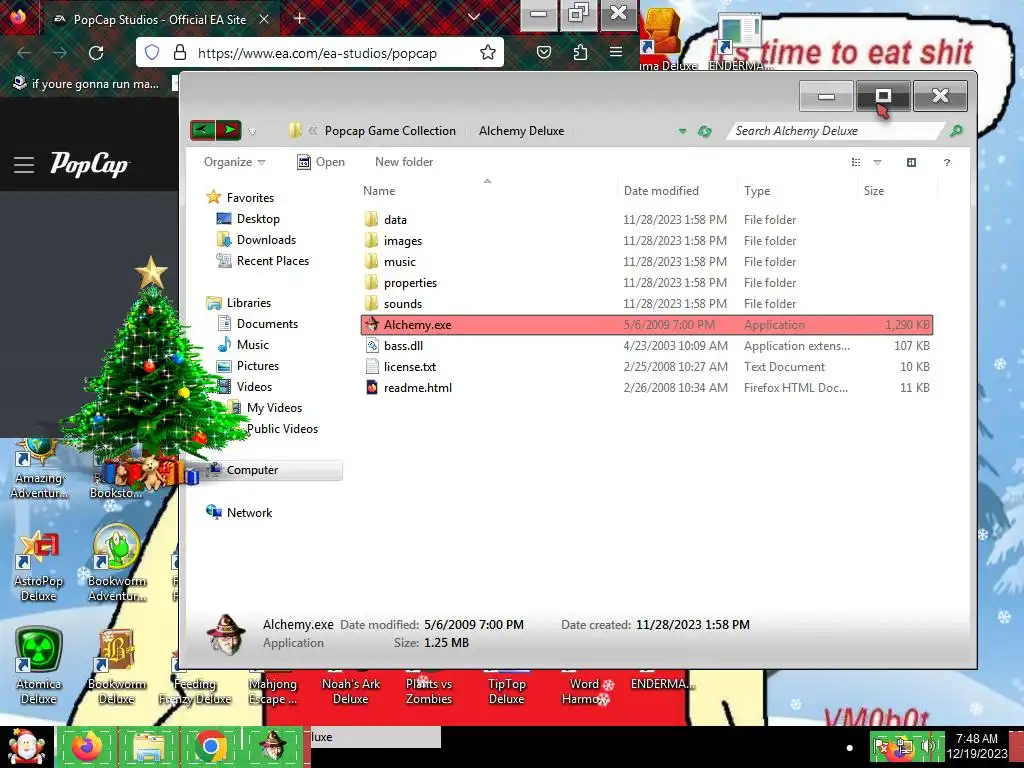Click the Search Alchemy Deluxe field
The height and width of the screenshot is (768, 1024).
click(836, 131)
